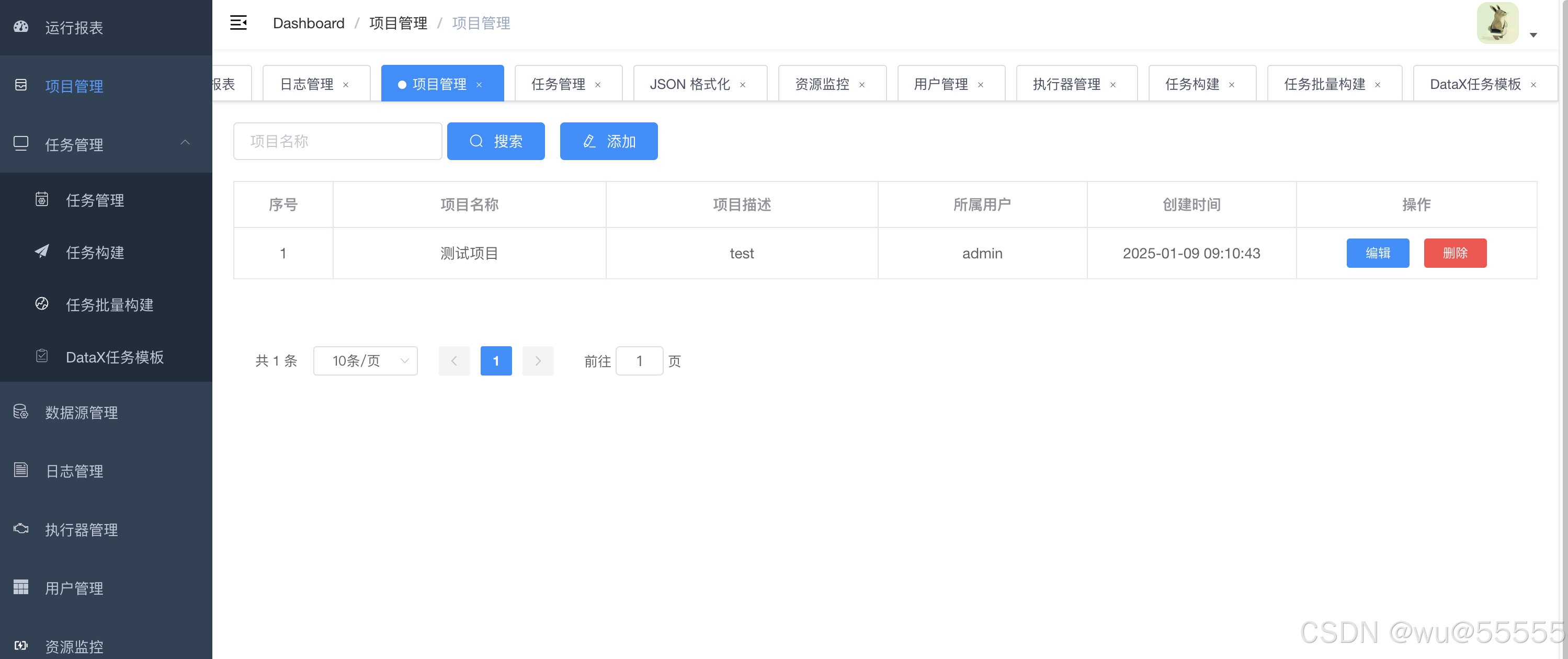Viewport: 1568px width, 659px height.
Task: Close the 资源监控 tab
Action: coord(862,85)
